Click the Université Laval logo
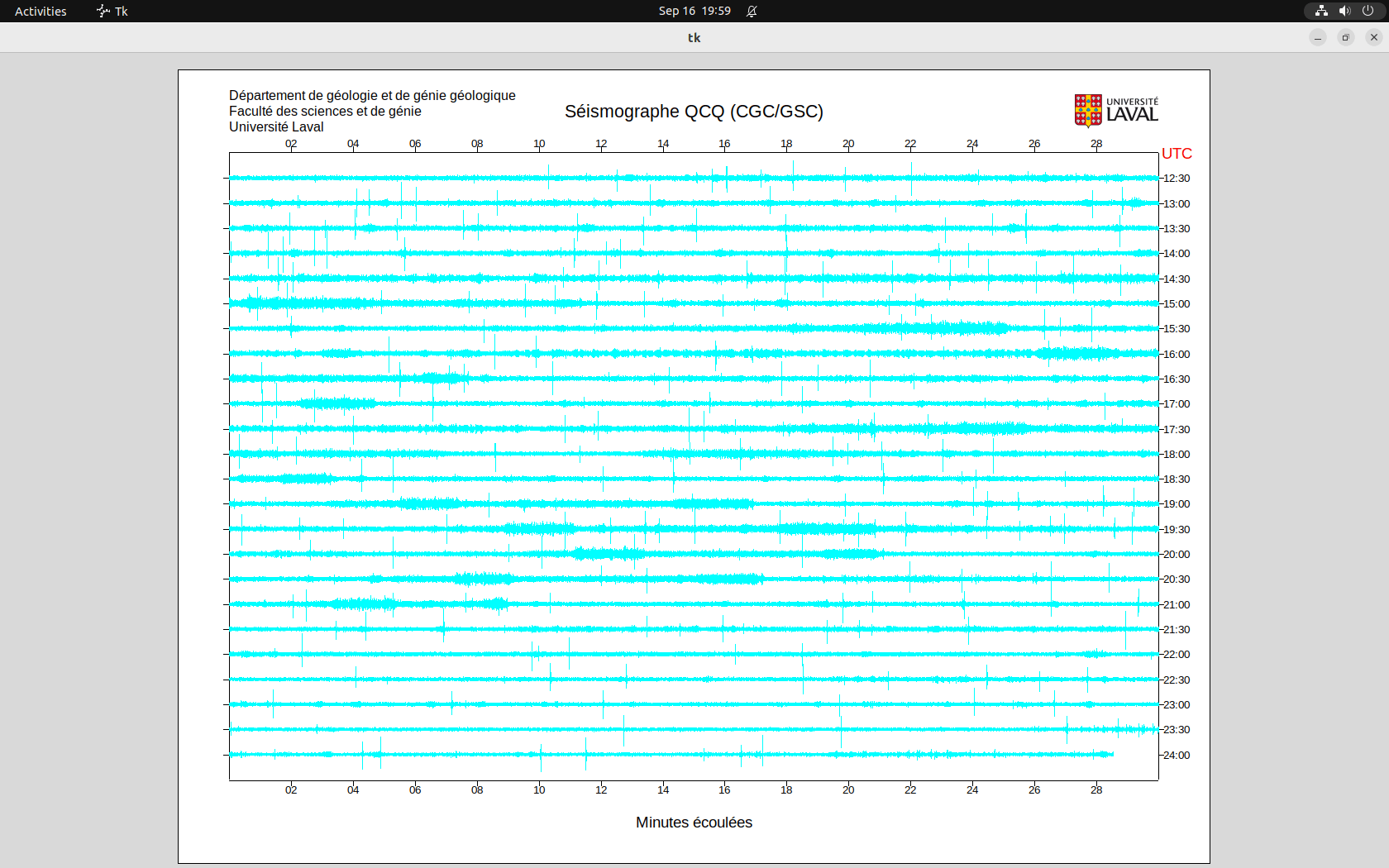1389x868 pixels. 1115,110
